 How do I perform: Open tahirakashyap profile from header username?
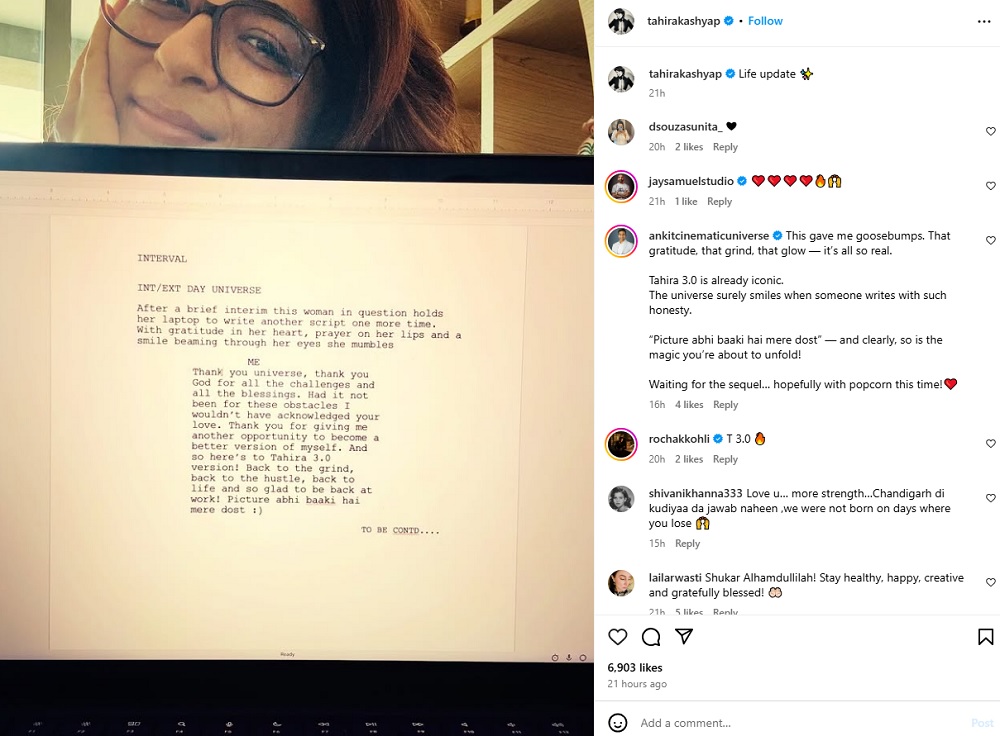click(683, 21)
